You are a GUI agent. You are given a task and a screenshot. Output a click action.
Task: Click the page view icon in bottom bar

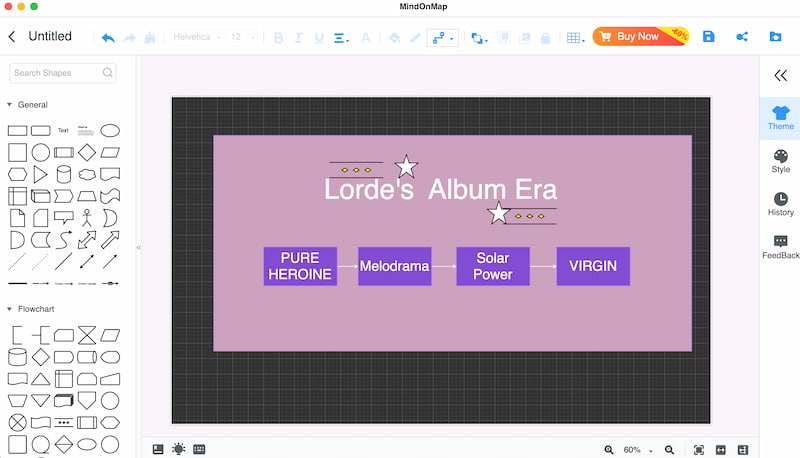click(158, 449)
